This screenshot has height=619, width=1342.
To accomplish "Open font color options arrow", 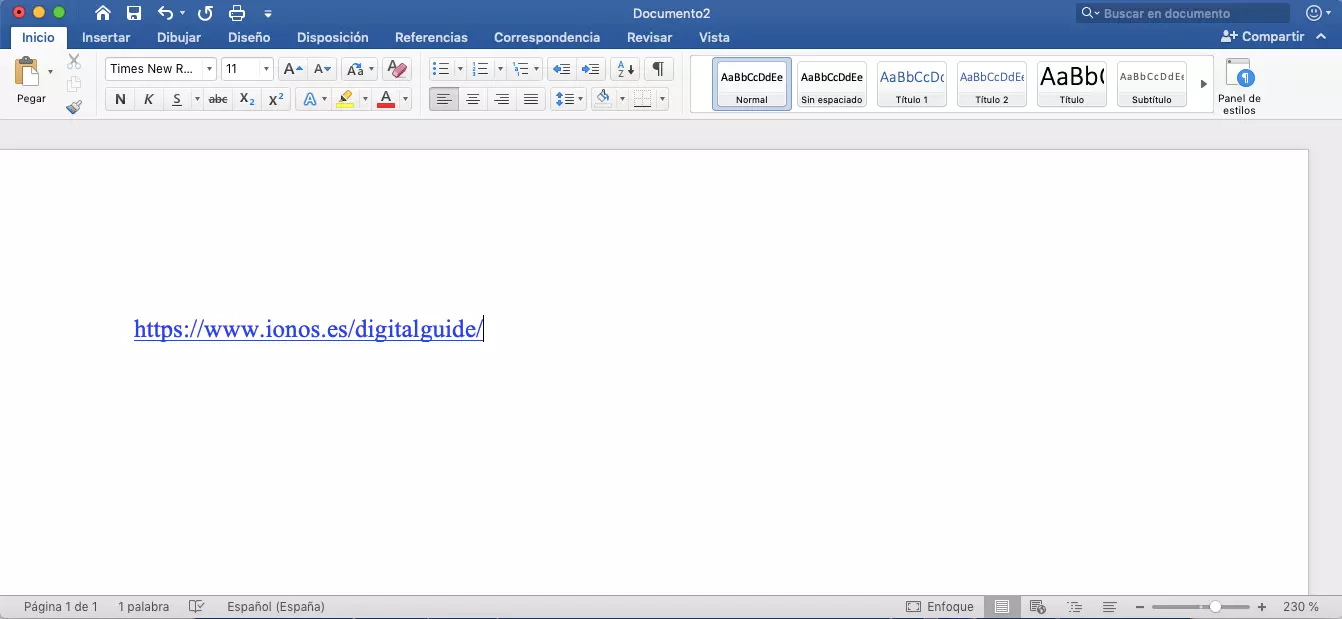I will 406,100.
